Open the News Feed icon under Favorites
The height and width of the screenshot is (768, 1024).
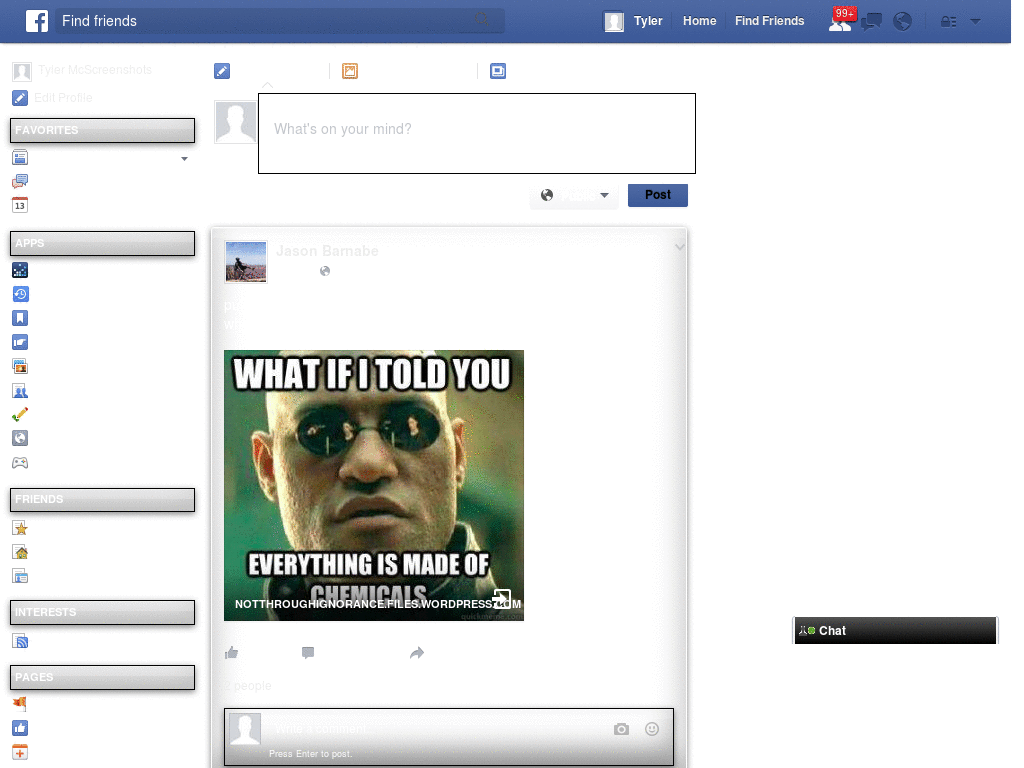20,157
